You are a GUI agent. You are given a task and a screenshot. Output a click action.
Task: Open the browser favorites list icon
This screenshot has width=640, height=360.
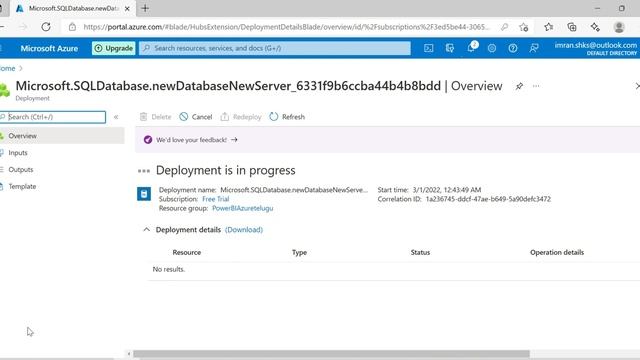click(x=549, y=27)
